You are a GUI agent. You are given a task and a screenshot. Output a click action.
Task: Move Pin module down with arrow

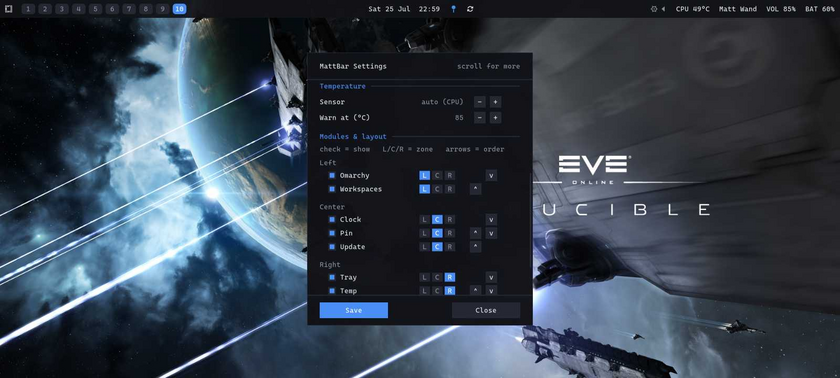pyautogui.click(x=491, y=233)
